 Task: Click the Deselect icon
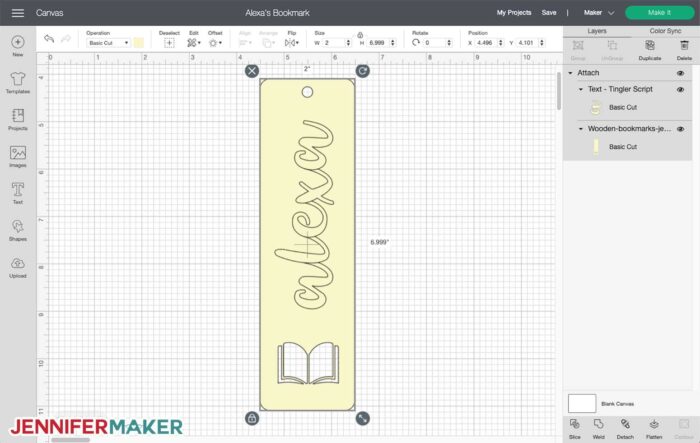pos(169,43)
